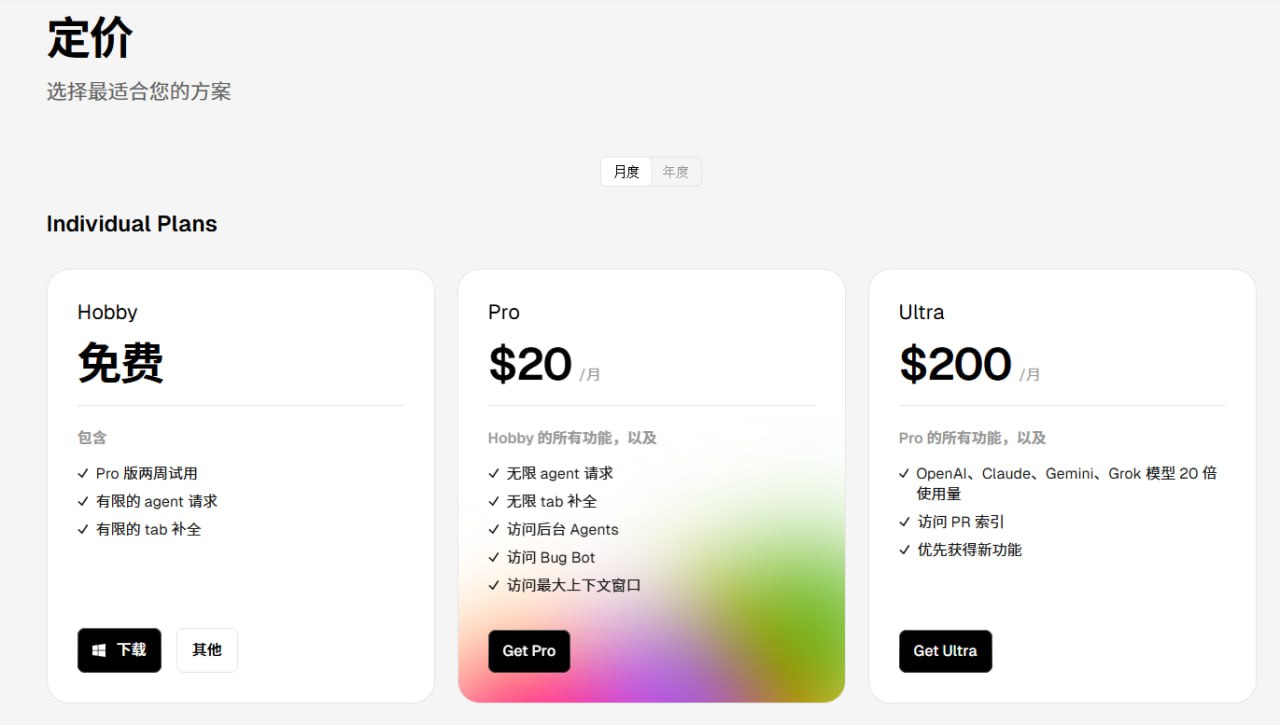Click the 免费 price heading
The height and width of the screenshot is (725, 1280).
click(121, 363)
